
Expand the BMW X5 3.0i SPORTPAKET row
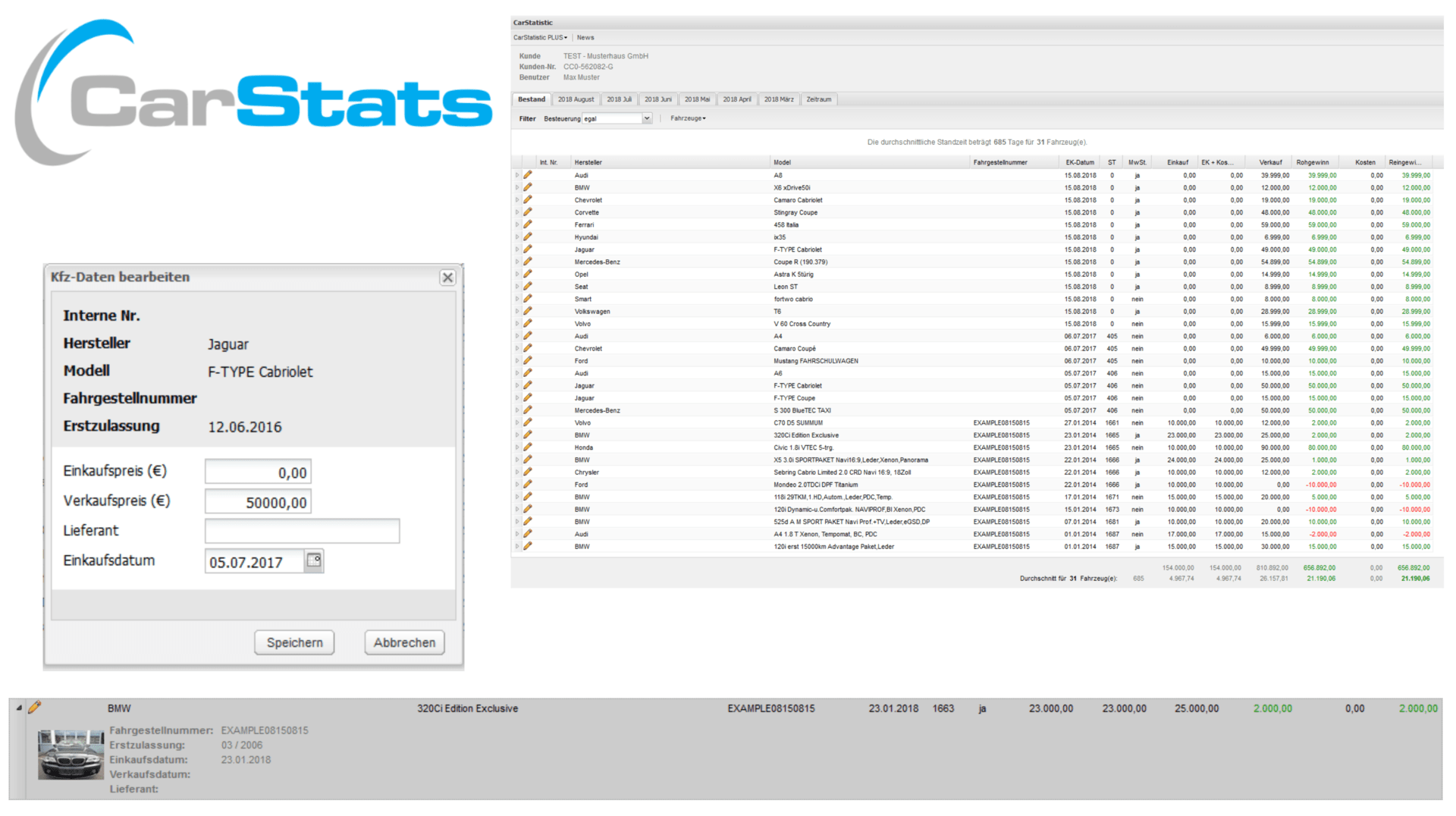click(x=517, y=460)
